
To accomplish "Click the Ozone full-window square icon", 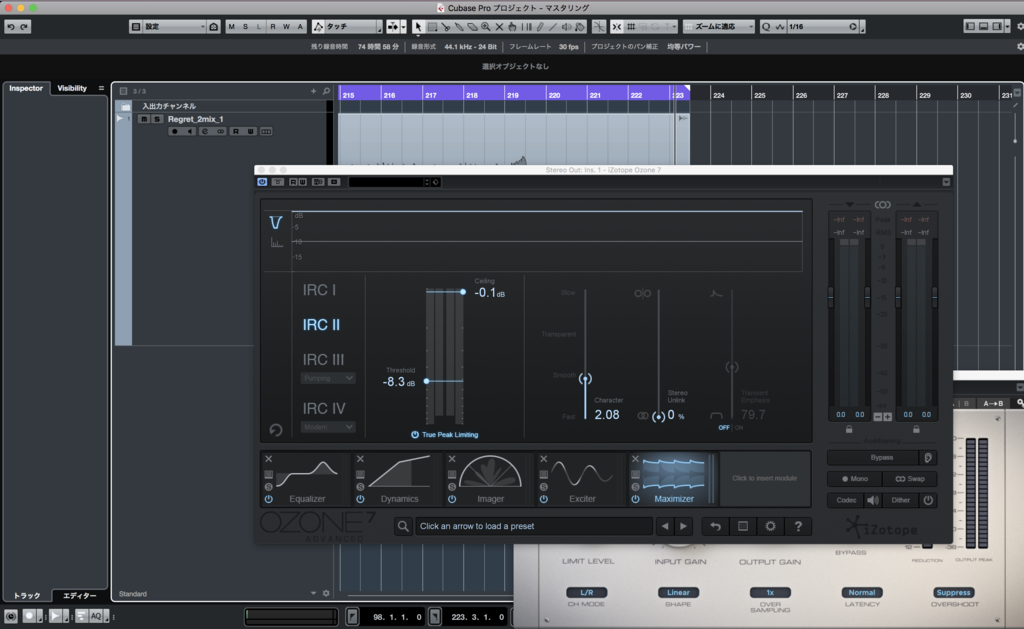I will click(743, 526).
